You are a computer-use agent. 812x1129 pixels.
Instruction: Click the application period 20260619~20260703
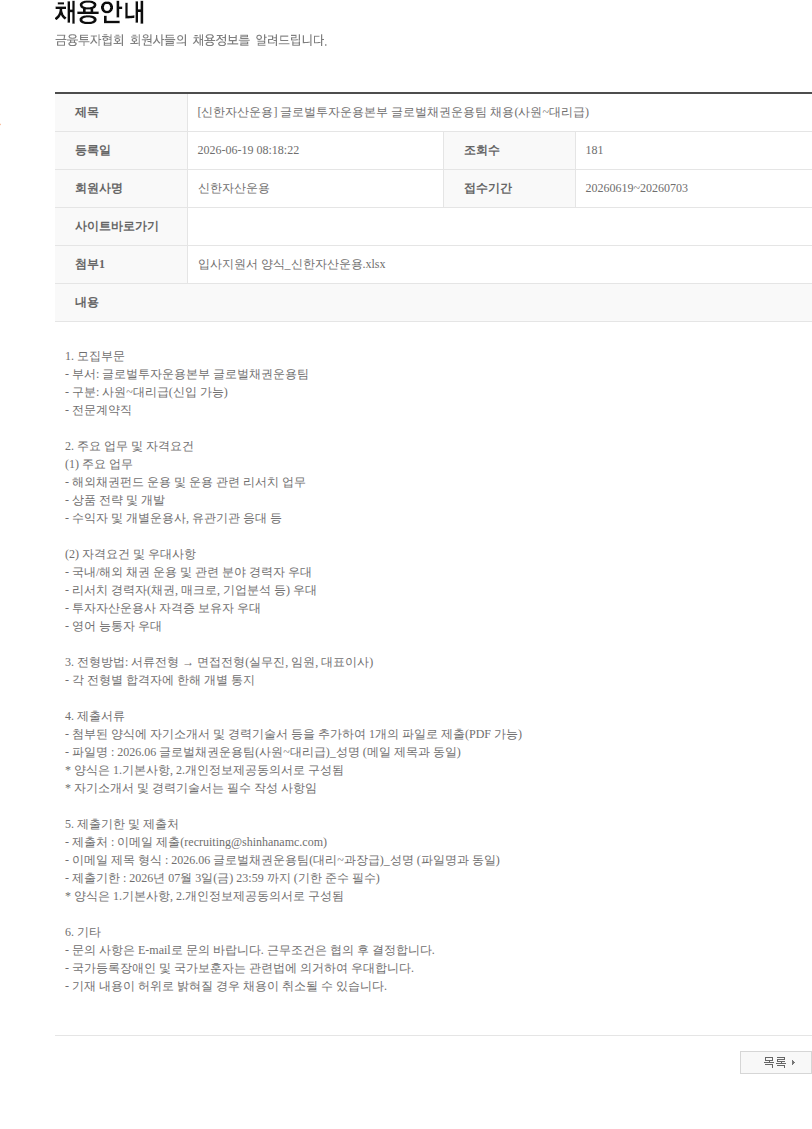click(636, 189)
